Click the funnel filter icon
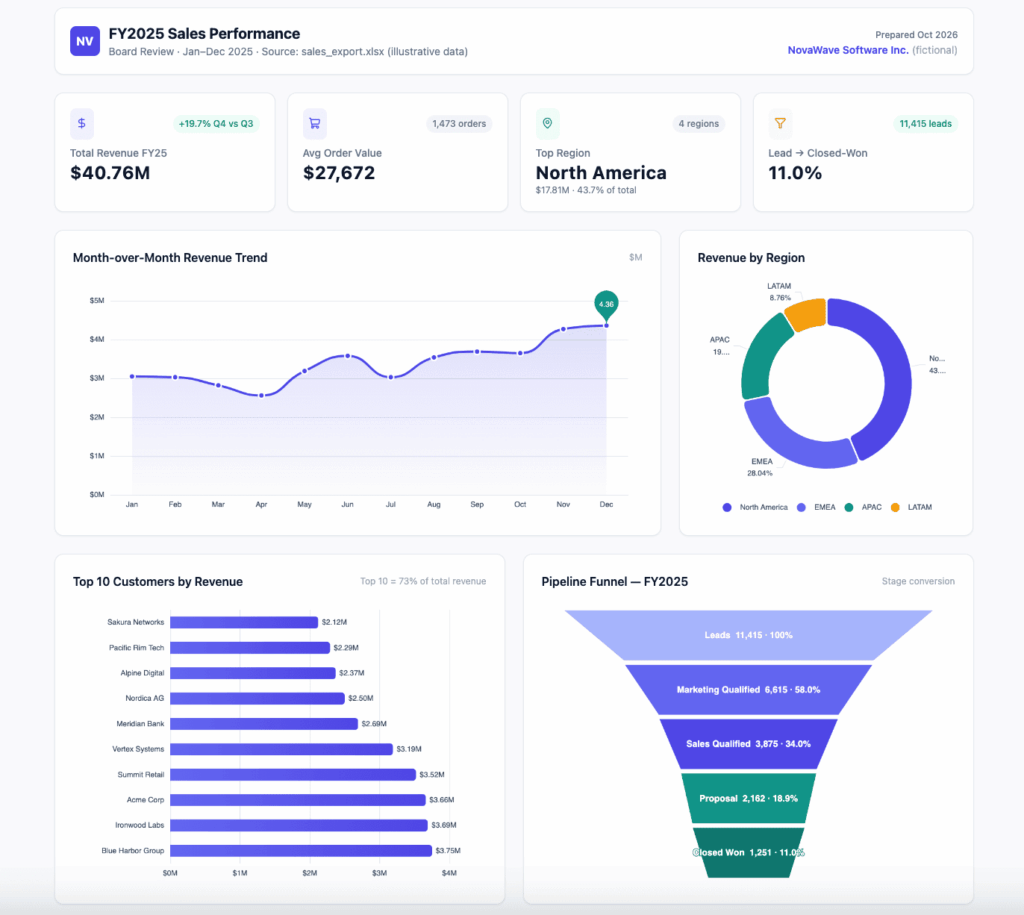Screen dimensions: 1024x915 click(x=780, y=123)
